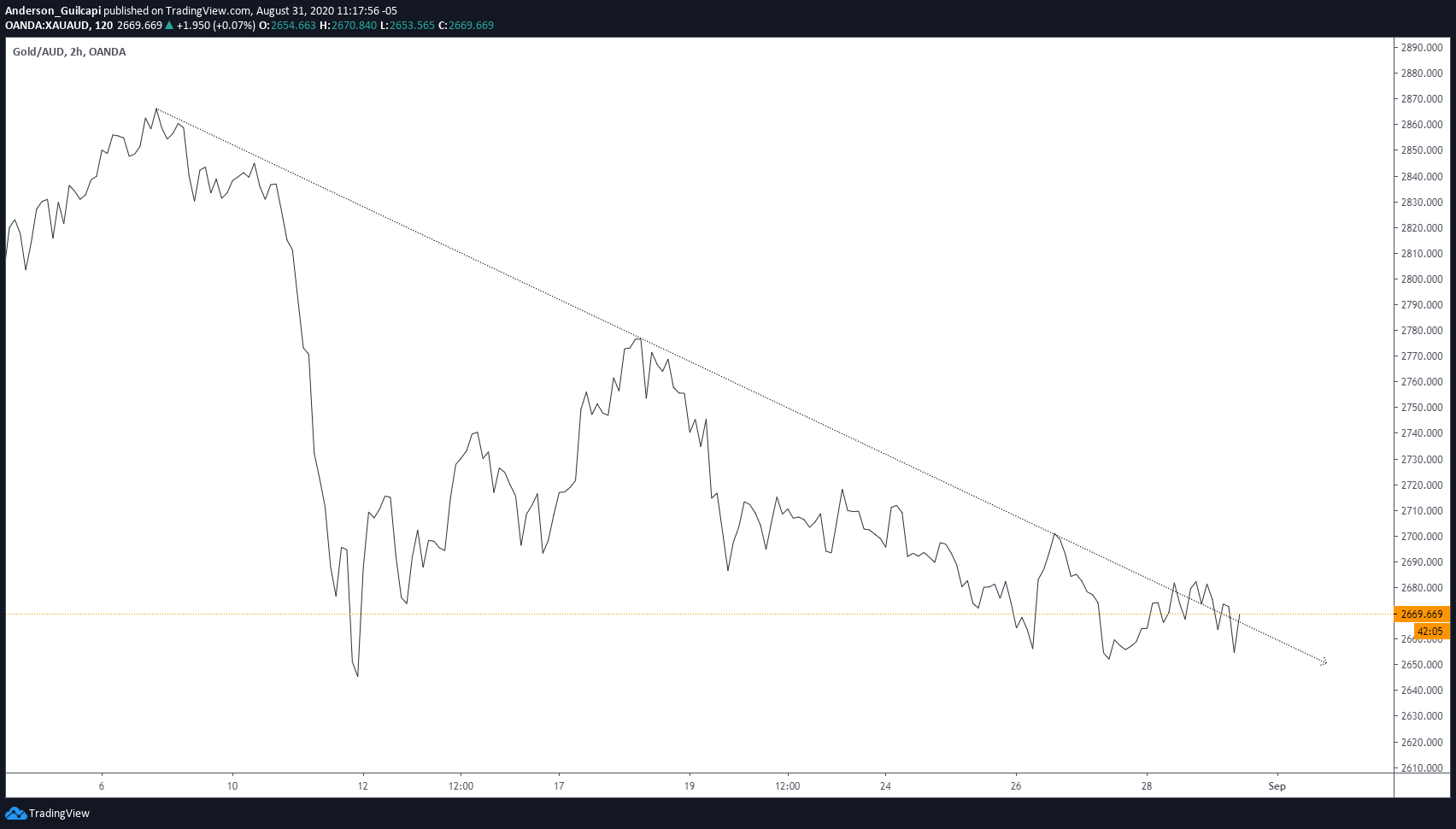The height and width of the screenshot is (829, 1456).
Task: Click the 2890.000 price axis label
Action: 1422,47
